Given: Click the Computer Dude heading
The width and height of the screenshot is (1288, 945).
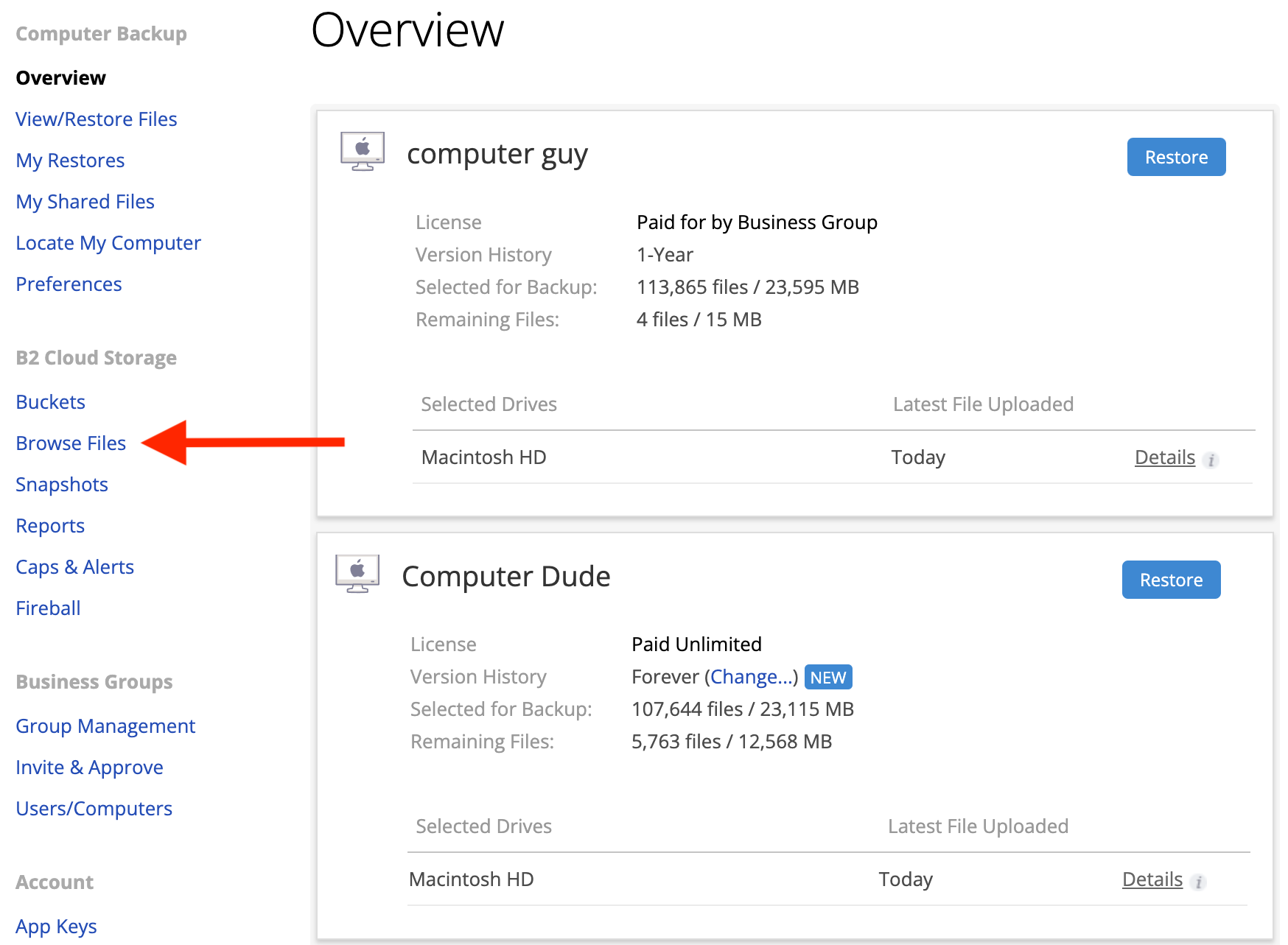Looking at the screenshot, I should point(506,577).
